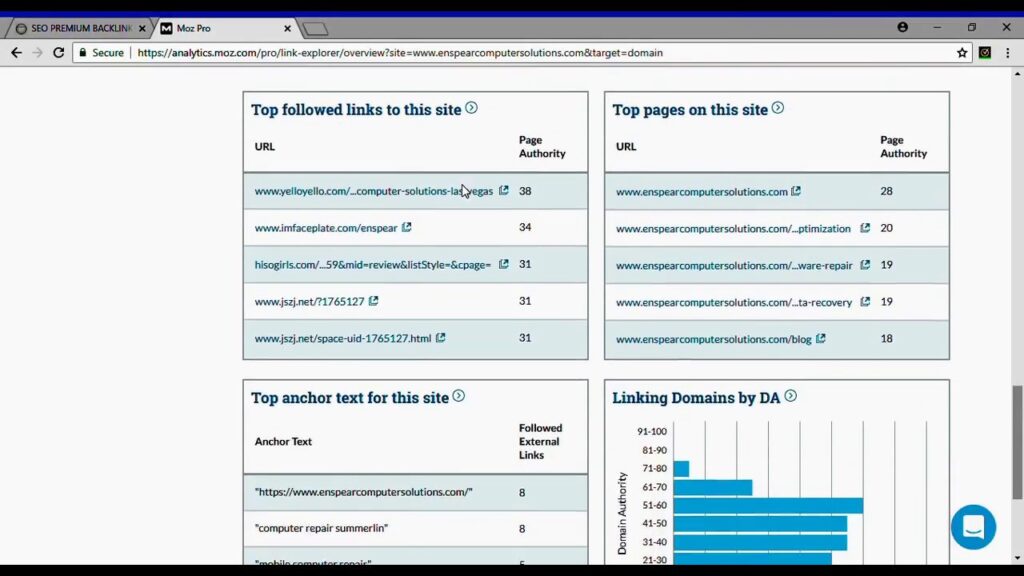View site security info via Secure padlock
The image size is (1024, 576).
pyautogui.click(x=101, y=52)
